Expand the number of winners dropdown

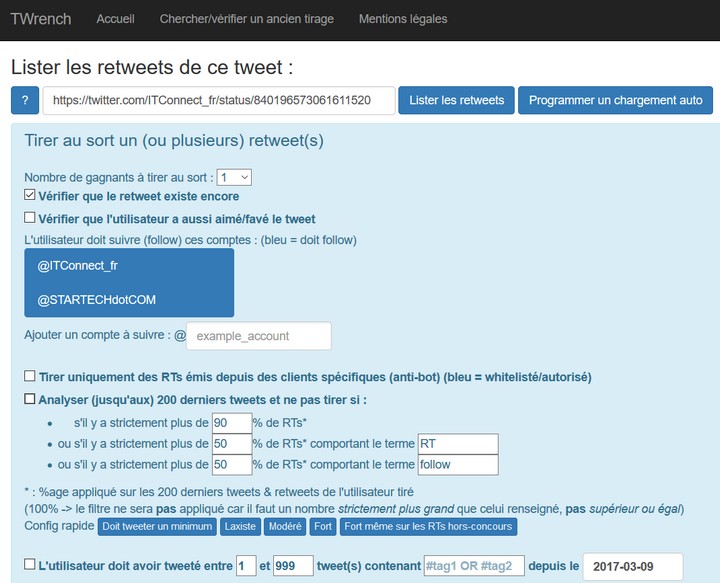pyautogui.click(x=235, y=177)
